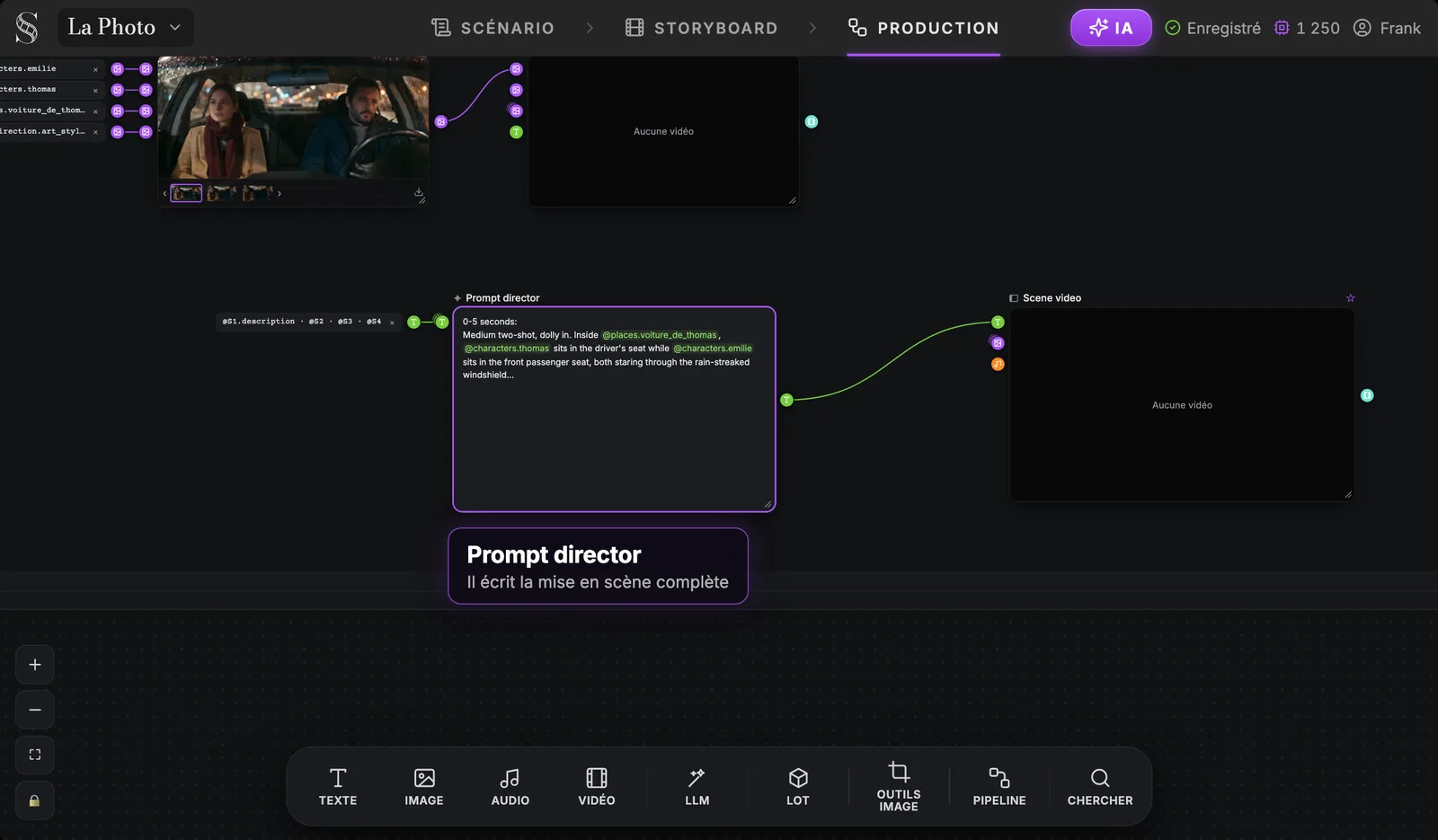Open the La Photo project dropdown
Screen dimensions: 1438x840
[x=125, y=28]
